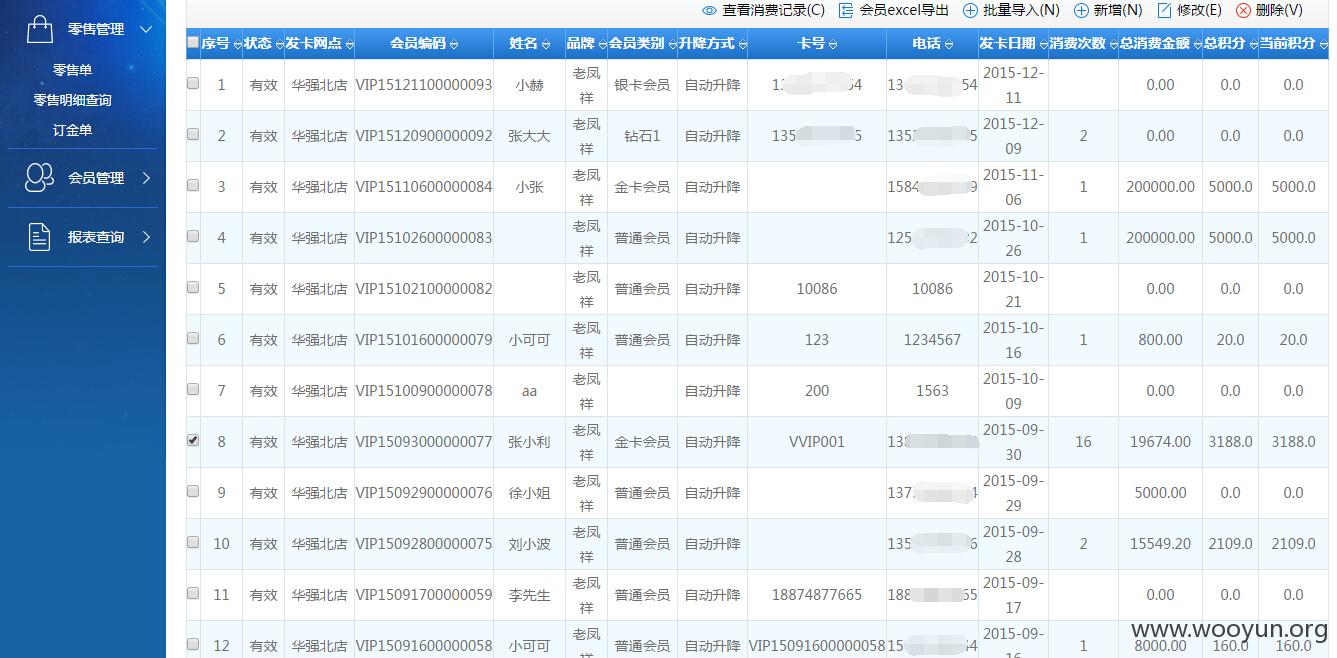Expand the 报表查询 menu chevron
This screenshot has width=1337, height=658.
coord(146,237)
